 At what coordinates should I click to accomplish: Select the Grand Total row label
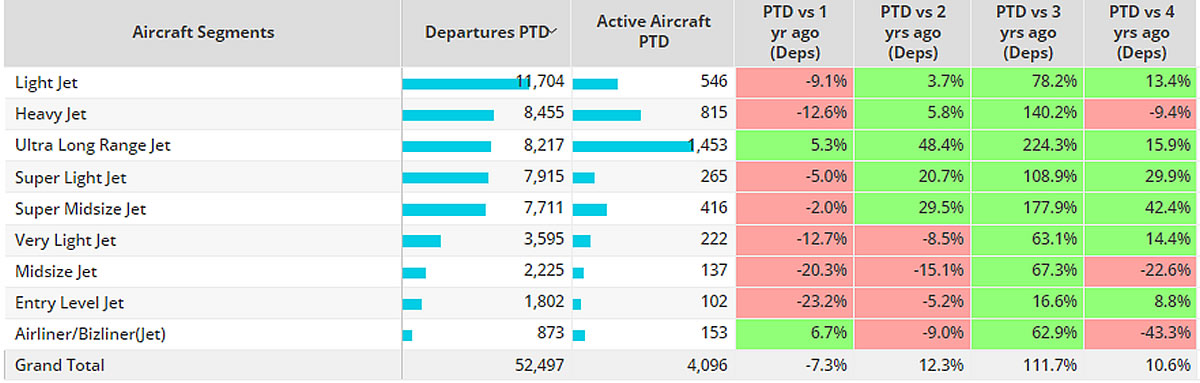(59, 365)
